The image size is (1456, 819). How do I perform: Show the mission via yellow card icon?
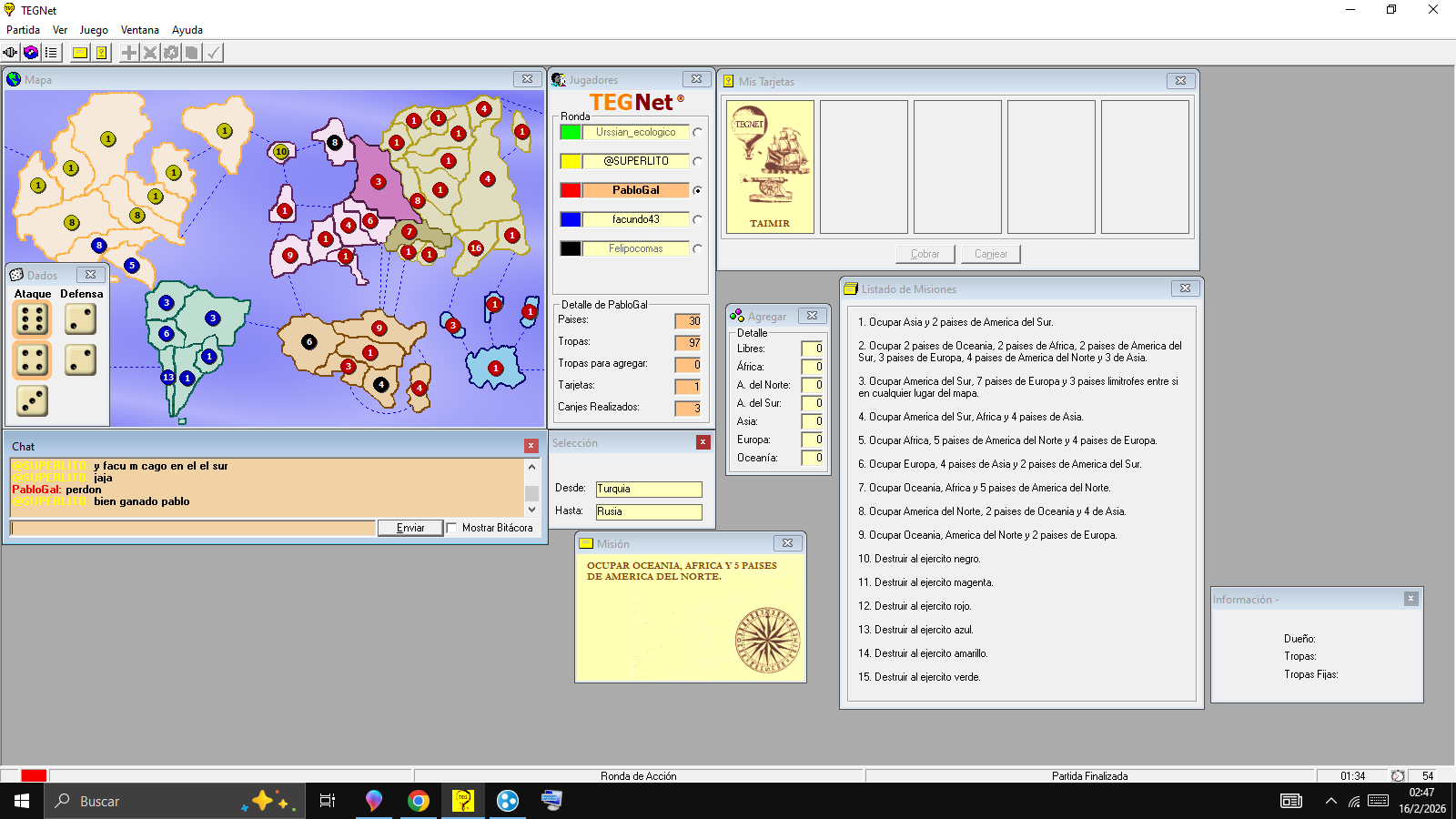pos(80,53)
